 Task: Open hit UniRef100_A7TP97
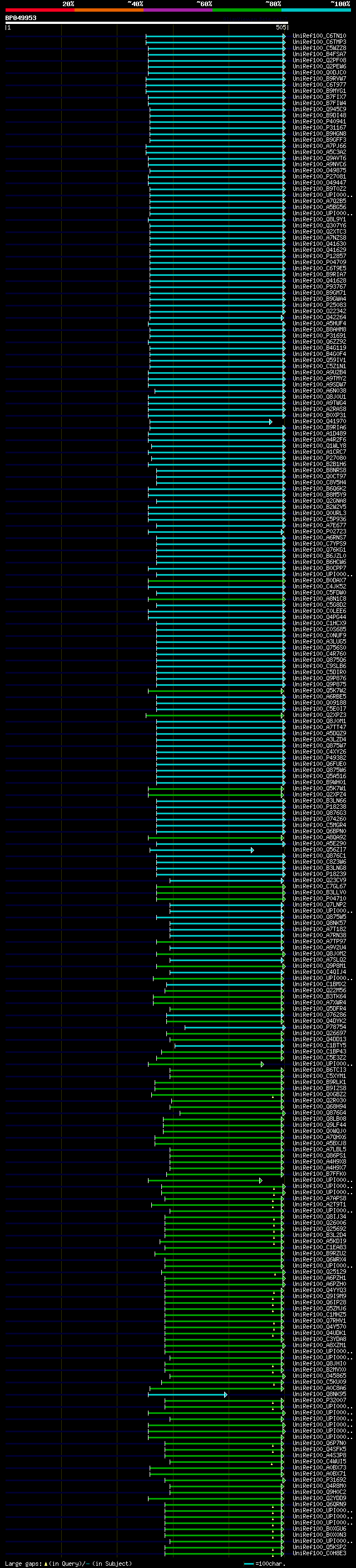319,941
